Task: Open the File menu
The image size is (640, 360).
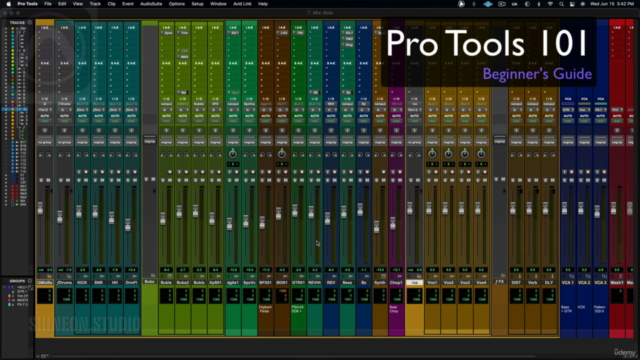Action: (48, 4)
